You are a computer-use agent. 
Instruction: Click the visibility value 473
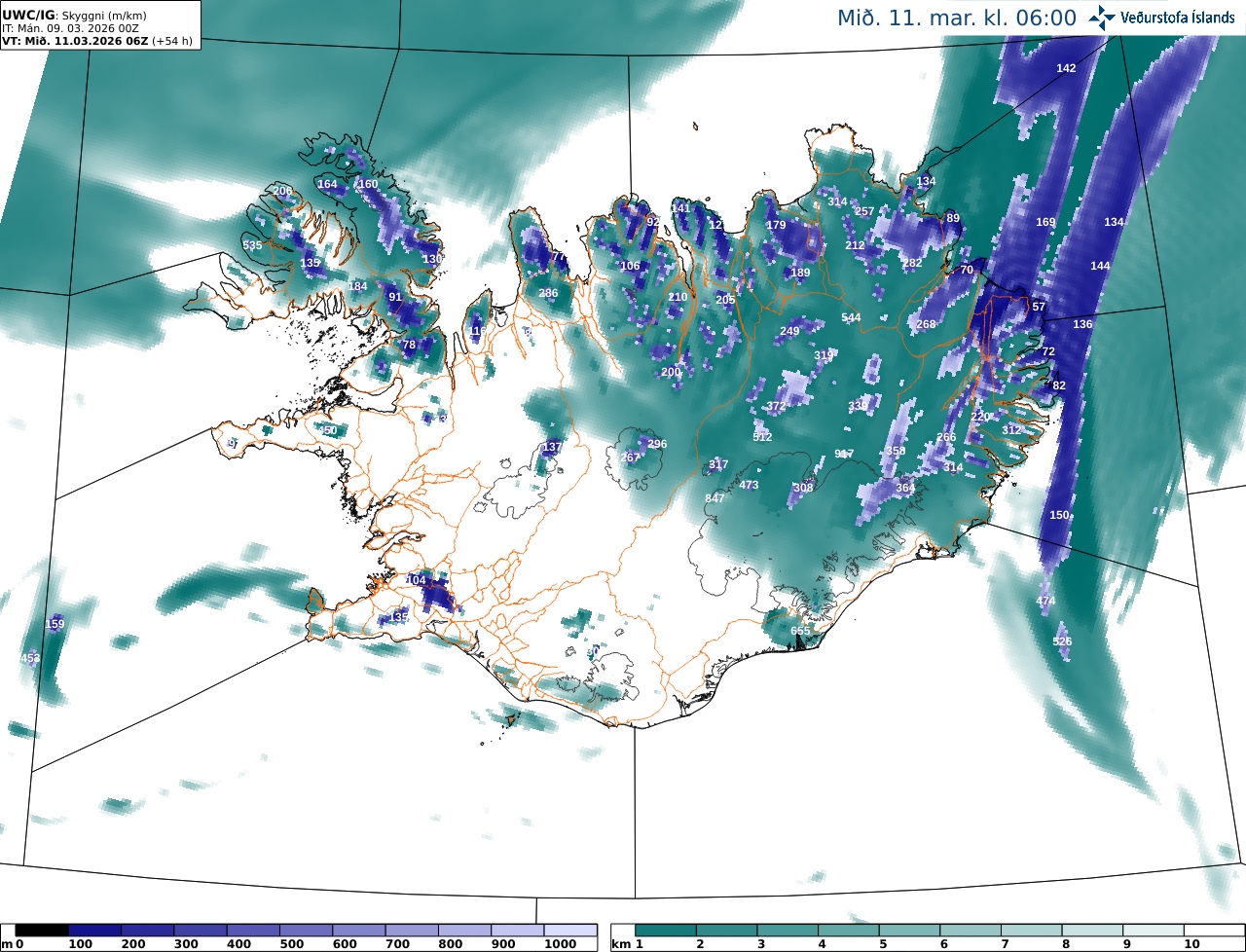749,485
